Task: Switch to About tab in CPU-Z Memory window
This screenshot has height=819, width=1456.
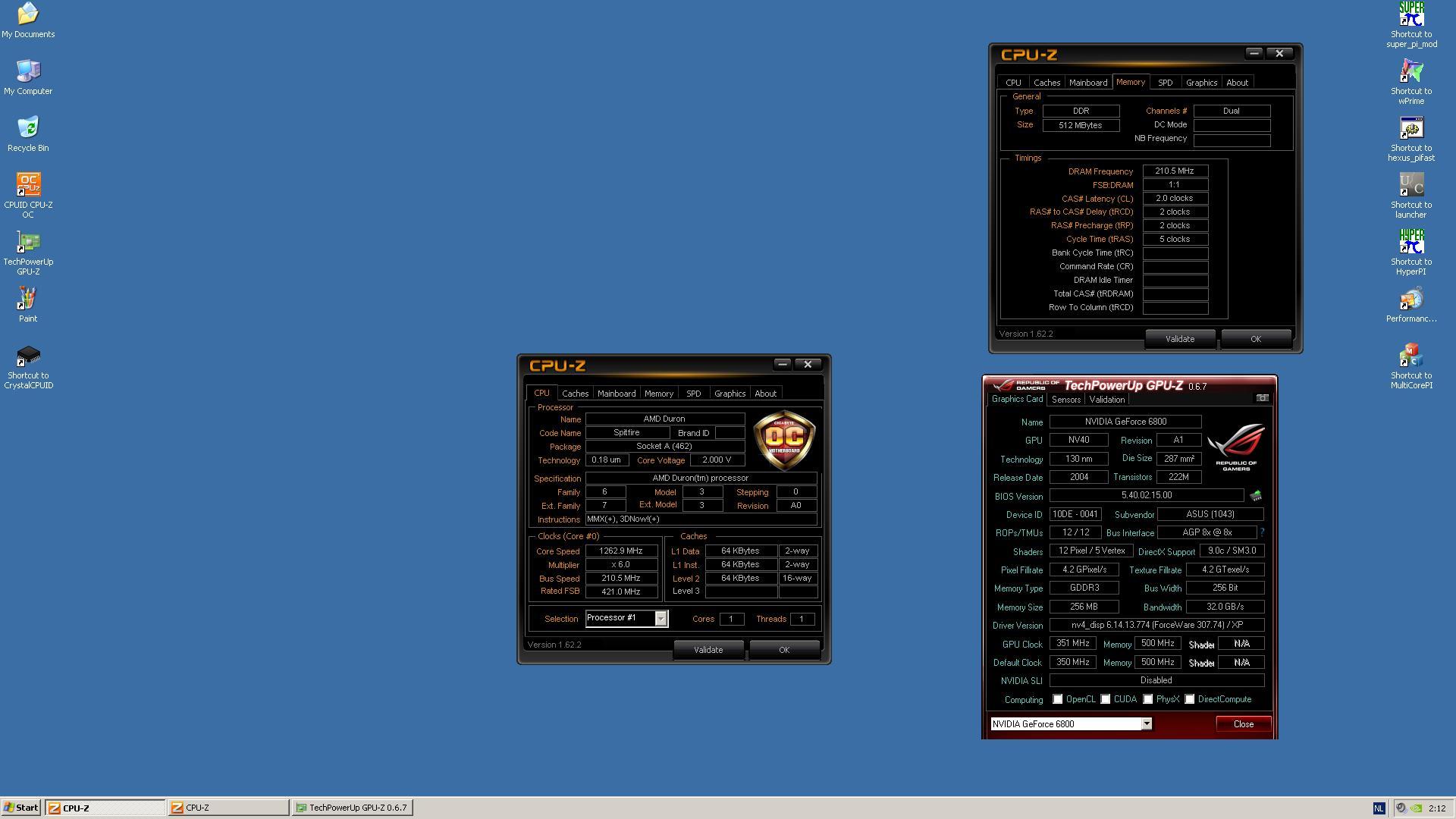Action: click(x=1237, y=83)
